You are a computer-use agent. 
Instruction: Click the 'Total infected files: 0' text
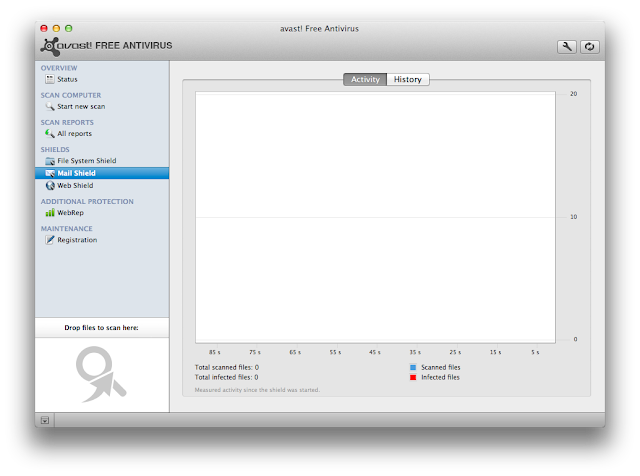pyautogui.click(x=227, y=377)
